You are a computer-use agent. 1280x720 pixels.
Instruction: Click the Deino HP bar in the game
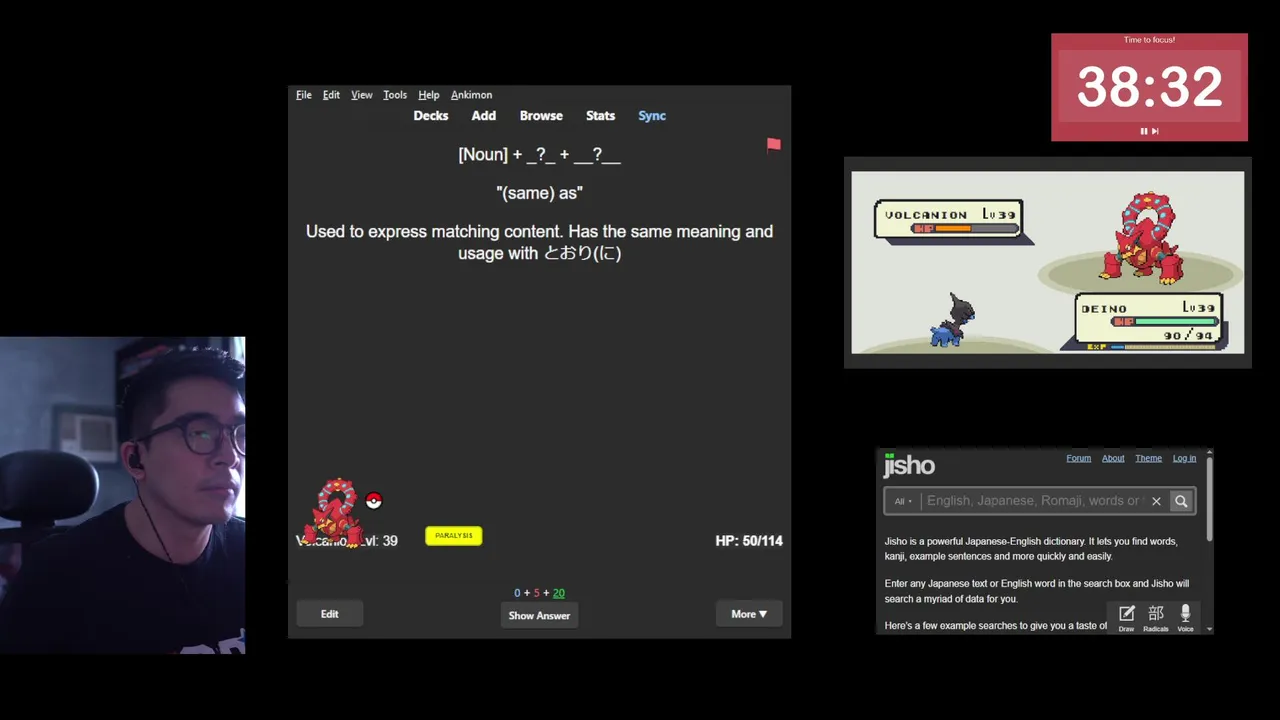(1166, 322)
